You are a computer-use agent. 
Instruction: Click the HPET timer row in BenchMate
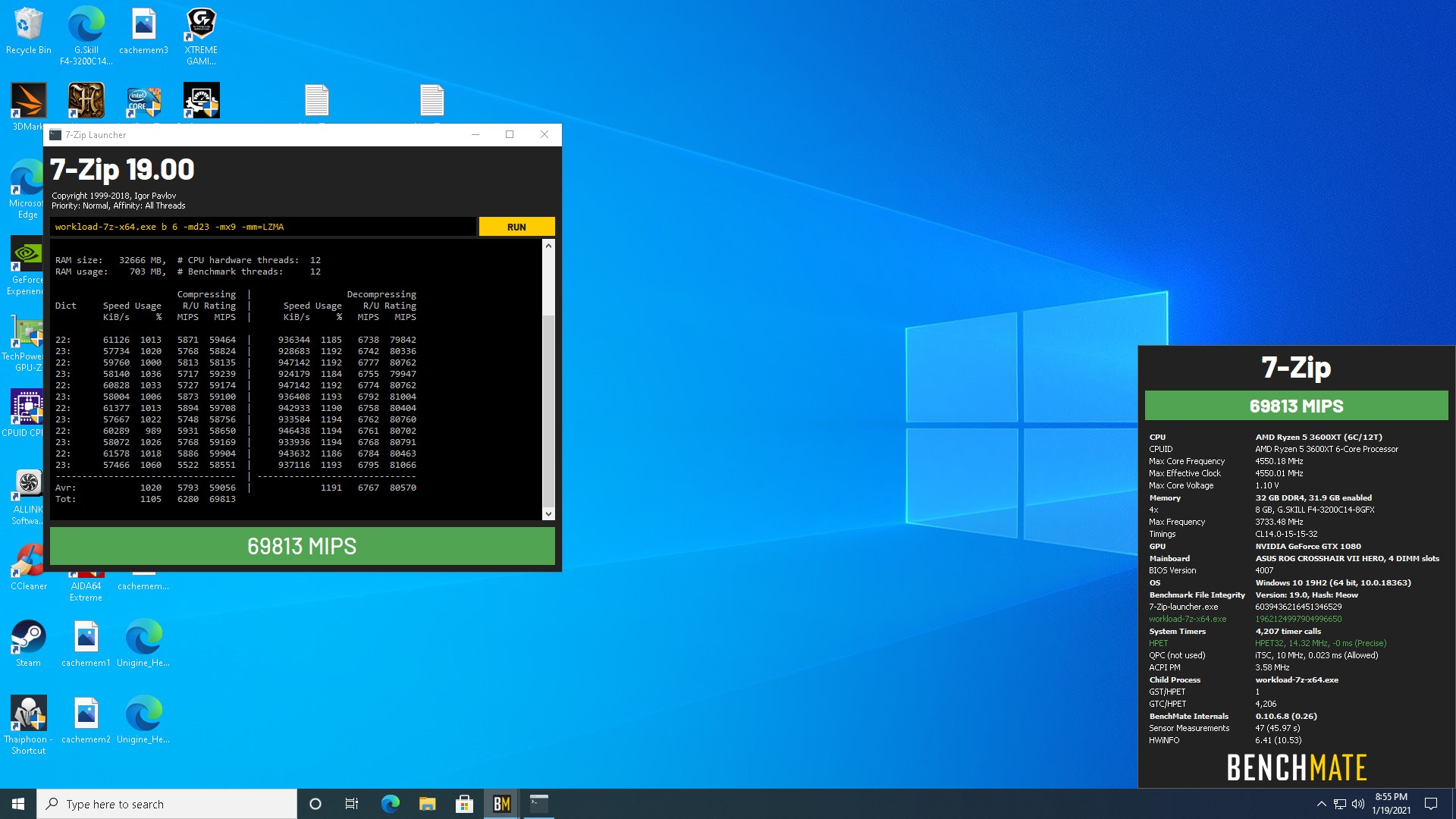(1267, 643)
